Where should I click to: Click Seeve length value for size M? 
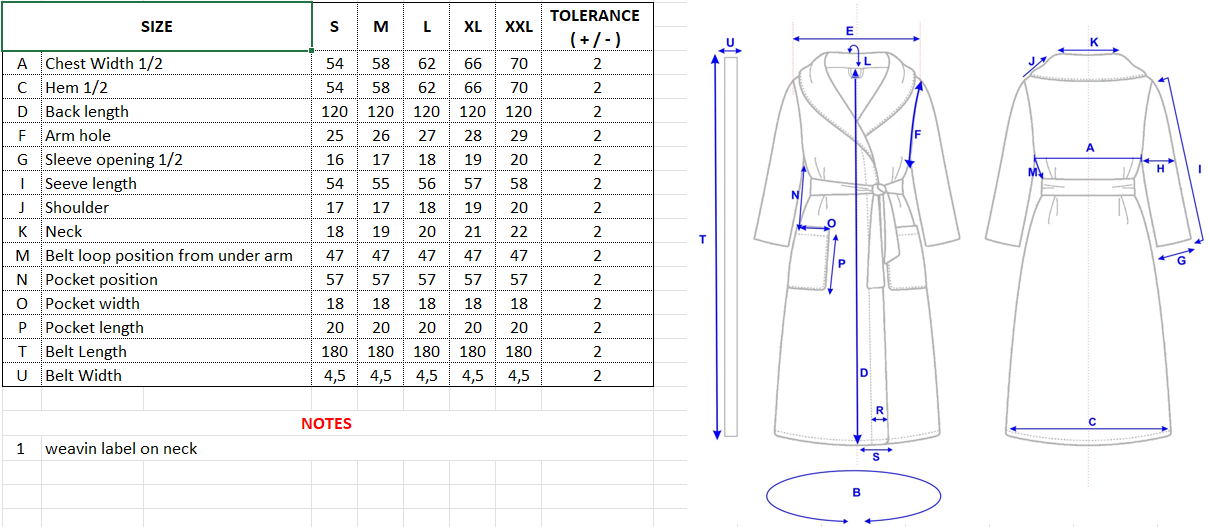pyautogui.click(x=381, y=183)
